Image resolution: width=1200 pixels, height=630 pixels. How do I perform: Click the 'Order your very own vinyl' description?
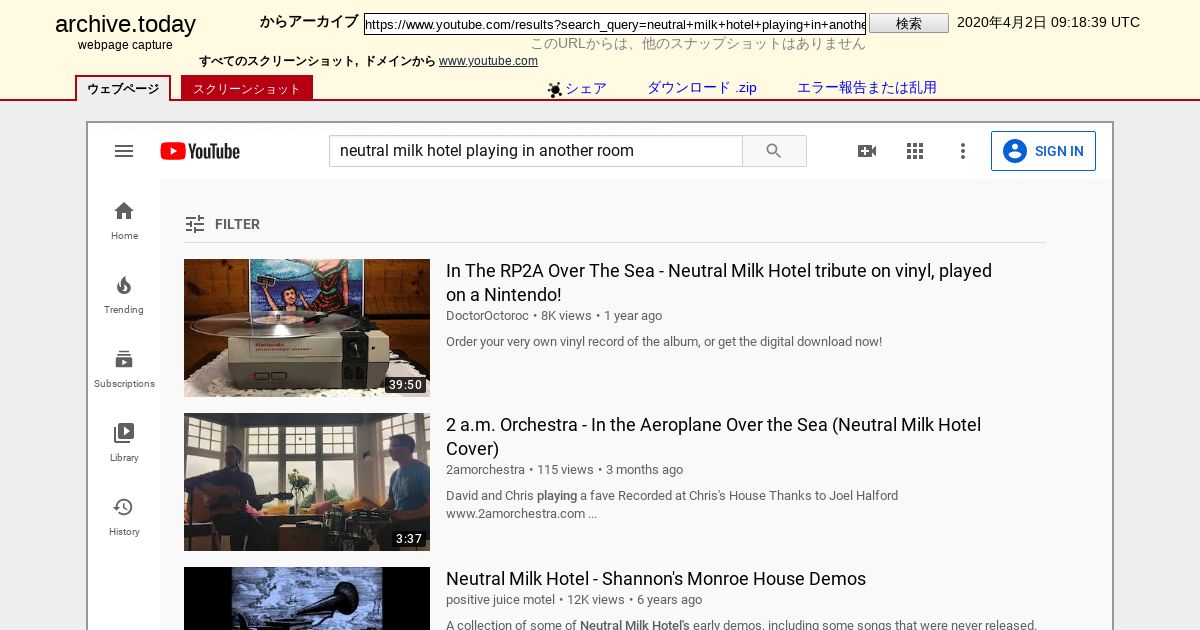click(664, 342)
